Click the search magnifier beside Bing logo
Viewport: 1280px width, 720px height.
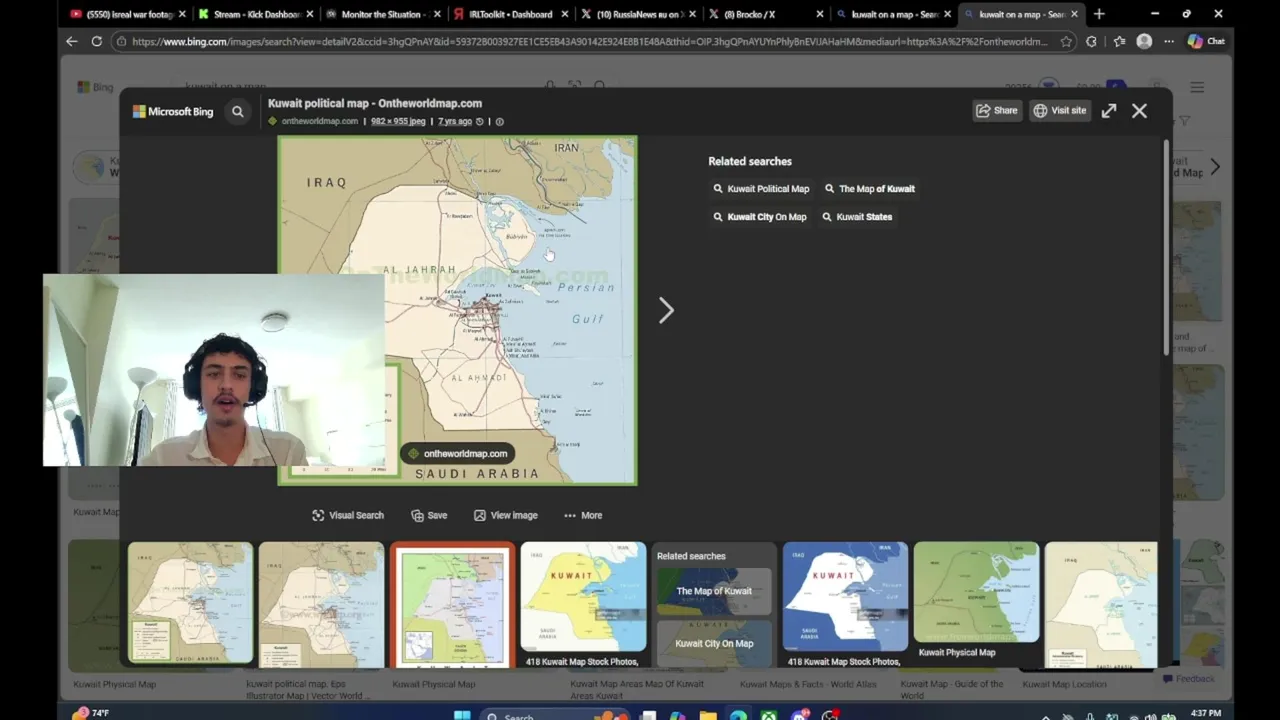[238, 111]
